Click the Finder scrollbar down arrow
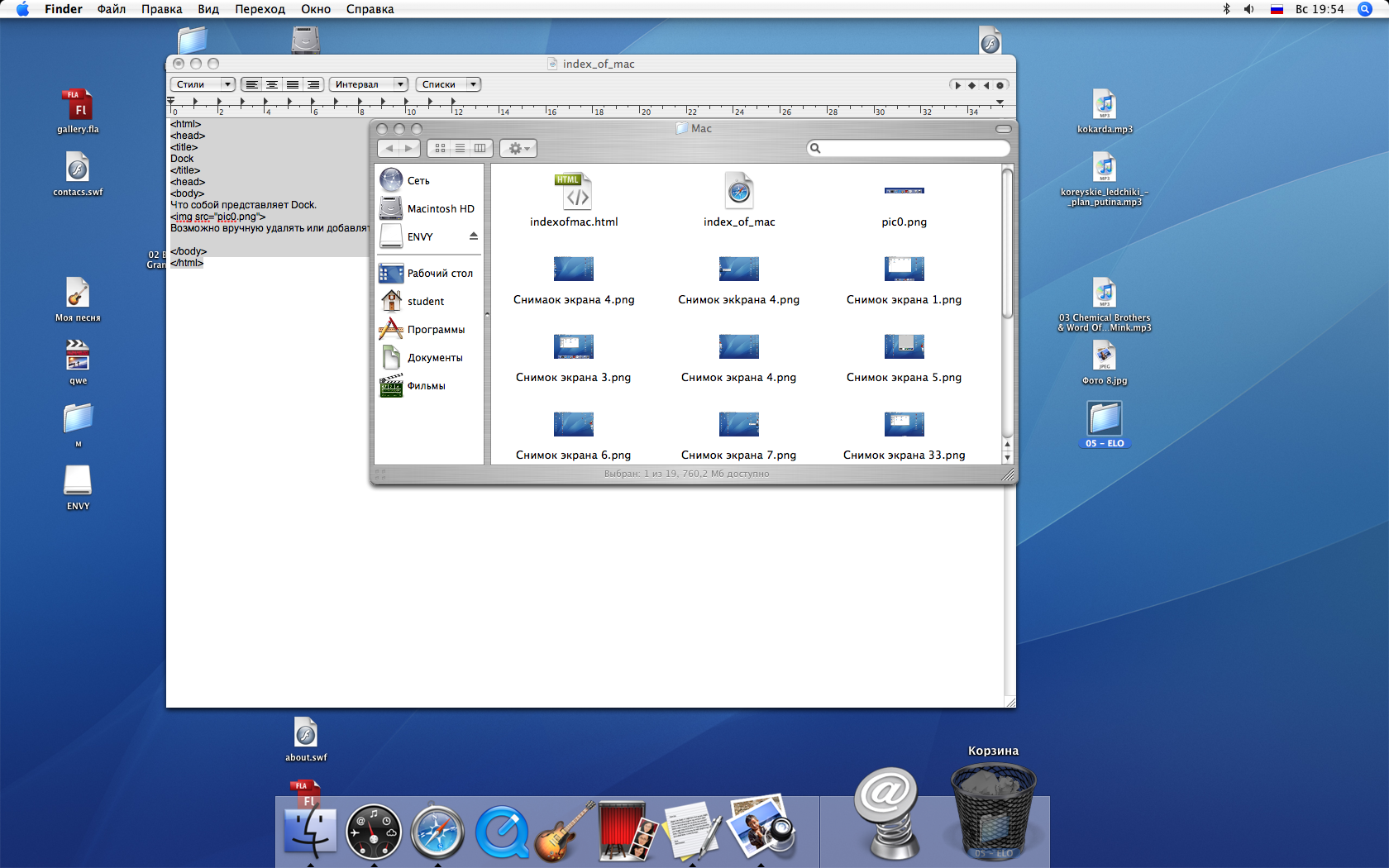This screenshot has width=1389, height=868. pos(1007,457)
